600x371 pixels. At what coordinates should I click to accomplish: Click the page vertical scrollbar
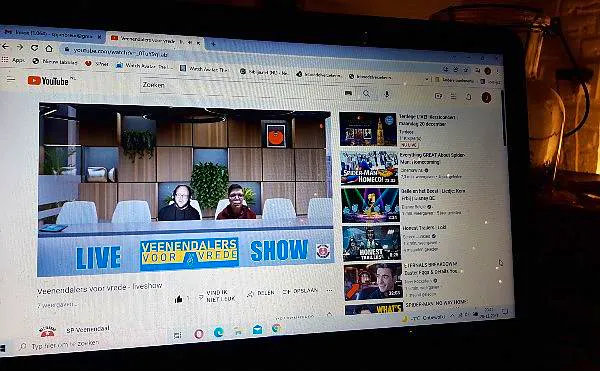point(503,119)
